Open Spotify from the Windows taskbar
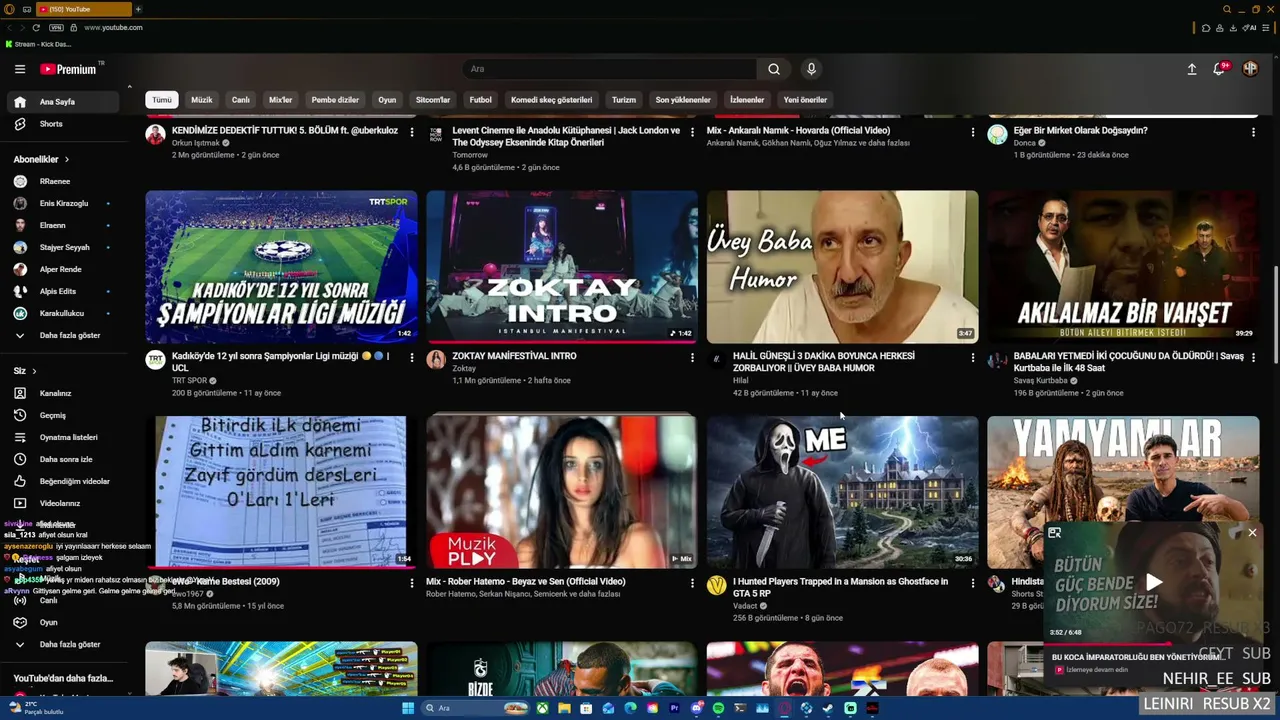Image resolution: width=1280 pixels, height=720 pixels. (x=718, y=708)
